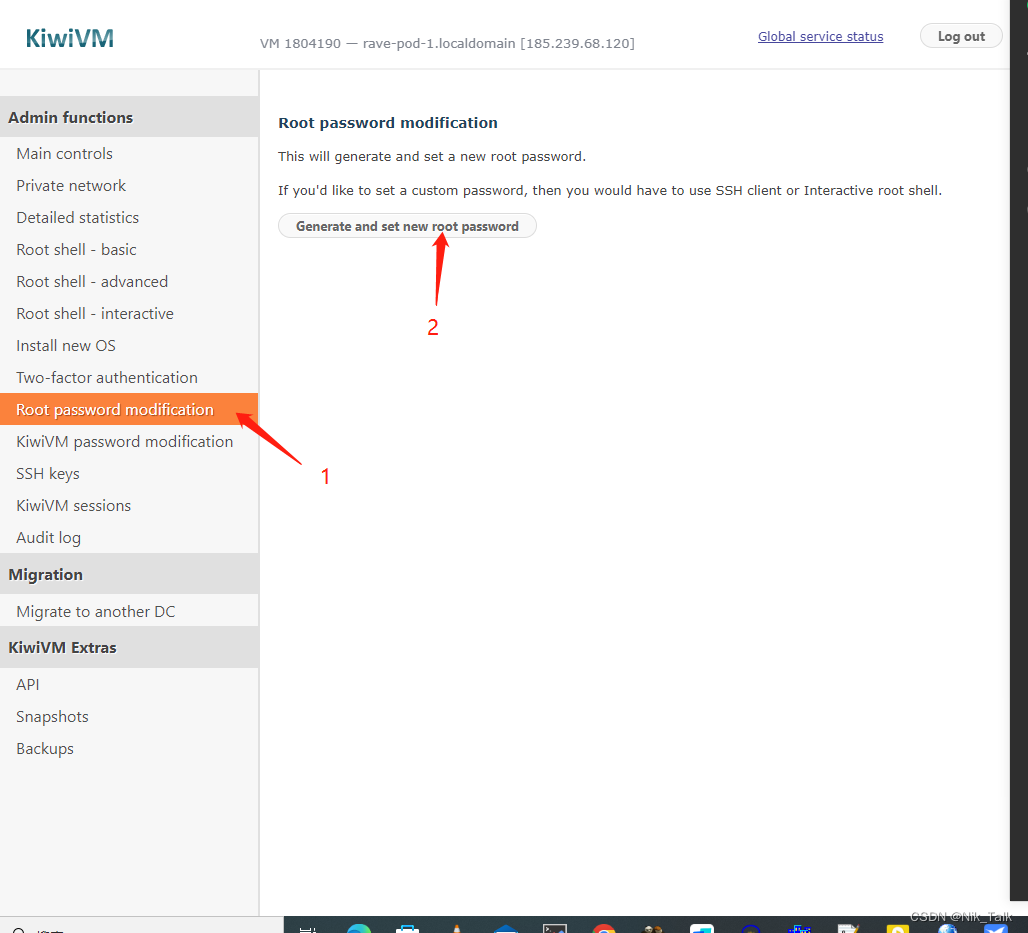Open KiwiVM password modification
The image size is (1028, 933).
[x=125, y=442]
